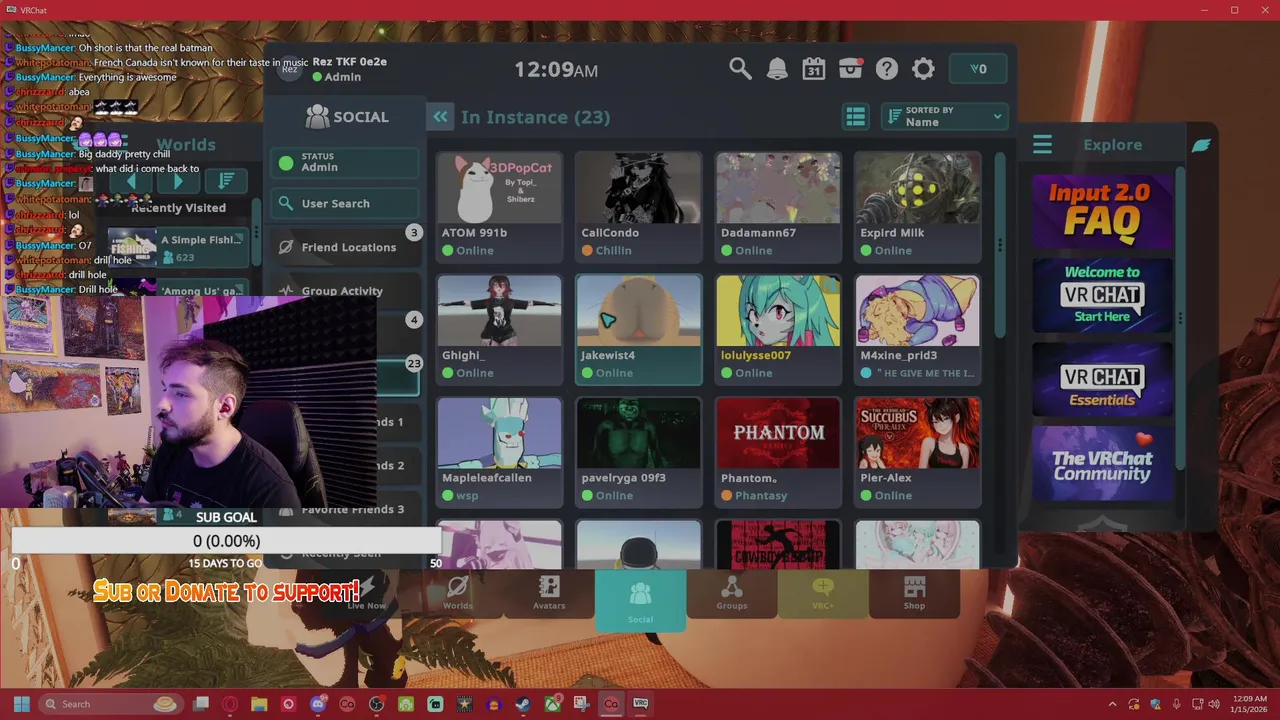1280x720 pixels.
Task: Select Favorite Friends 3 in sidebar
Action: pos(345,509)
